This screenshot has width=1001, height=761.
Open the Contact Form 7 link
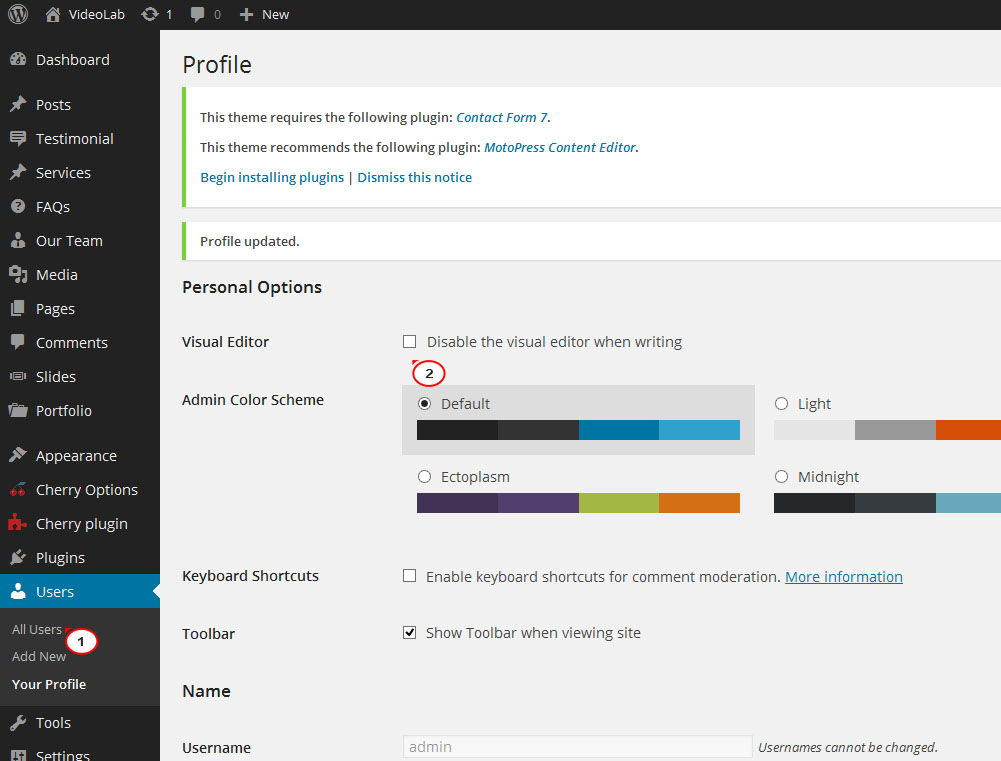(x=502, y=117)
